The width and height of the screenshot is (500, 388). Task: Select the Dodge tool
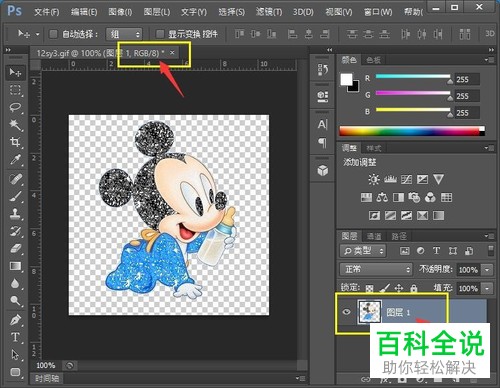pos(15,301)
